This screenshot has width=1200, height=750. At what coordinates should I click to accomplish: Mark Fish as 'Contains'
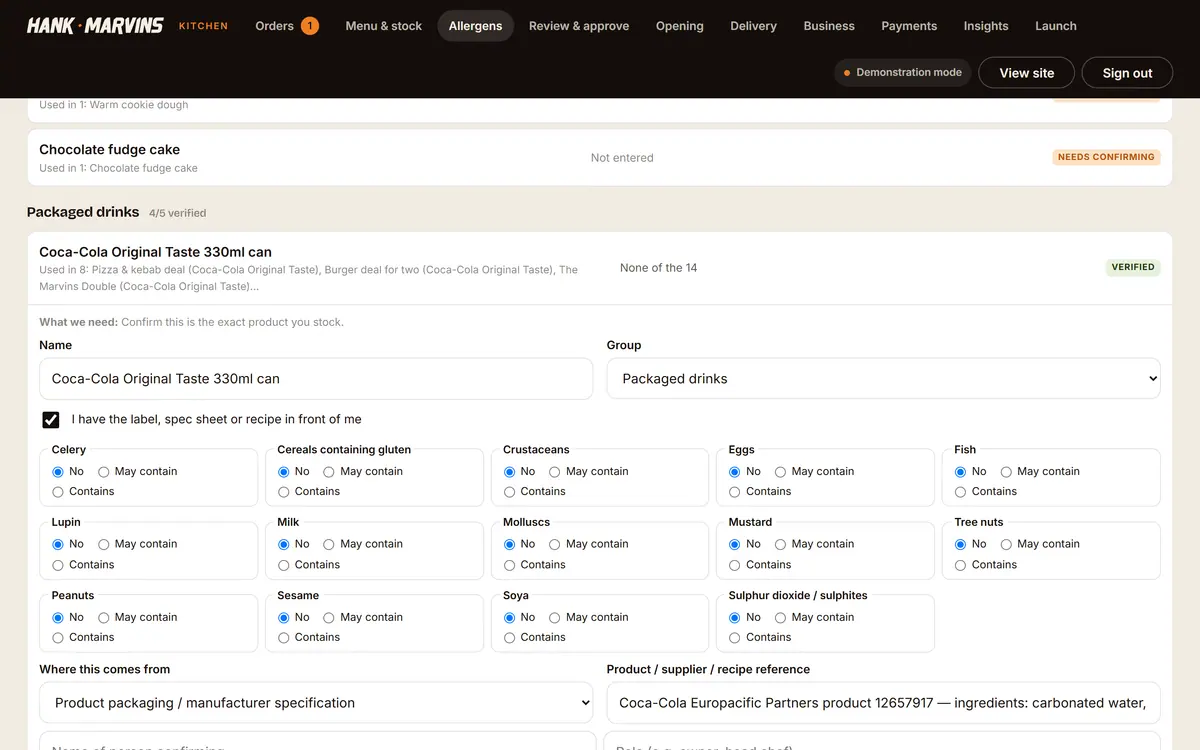961,492
